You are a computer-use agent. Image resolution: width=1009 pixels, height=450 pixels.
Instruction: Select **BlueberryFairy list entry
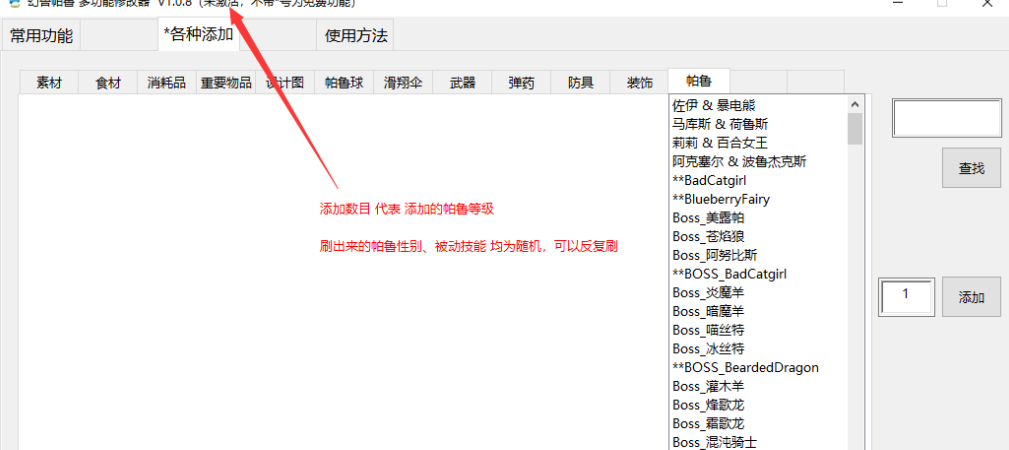tap(720, 199)
